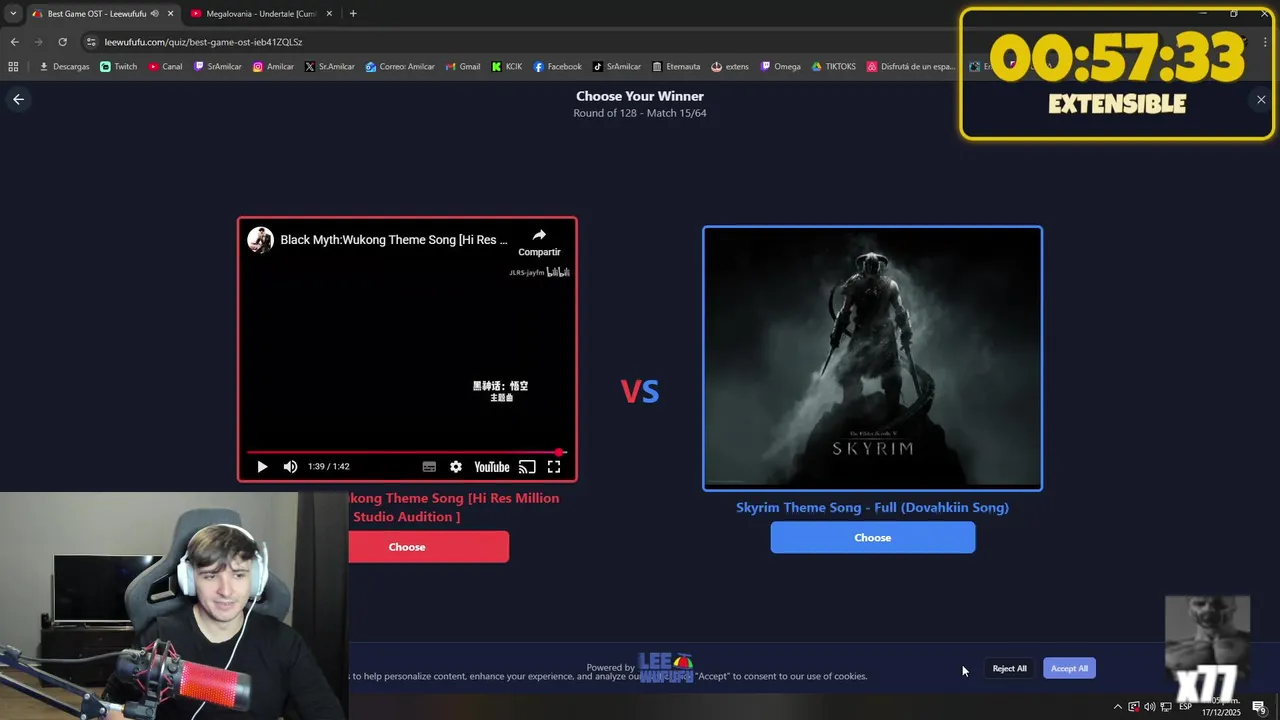This screenshot has width=1280, height=720.
Task: Mute the YouTube player volume
Action: (290, 467)
